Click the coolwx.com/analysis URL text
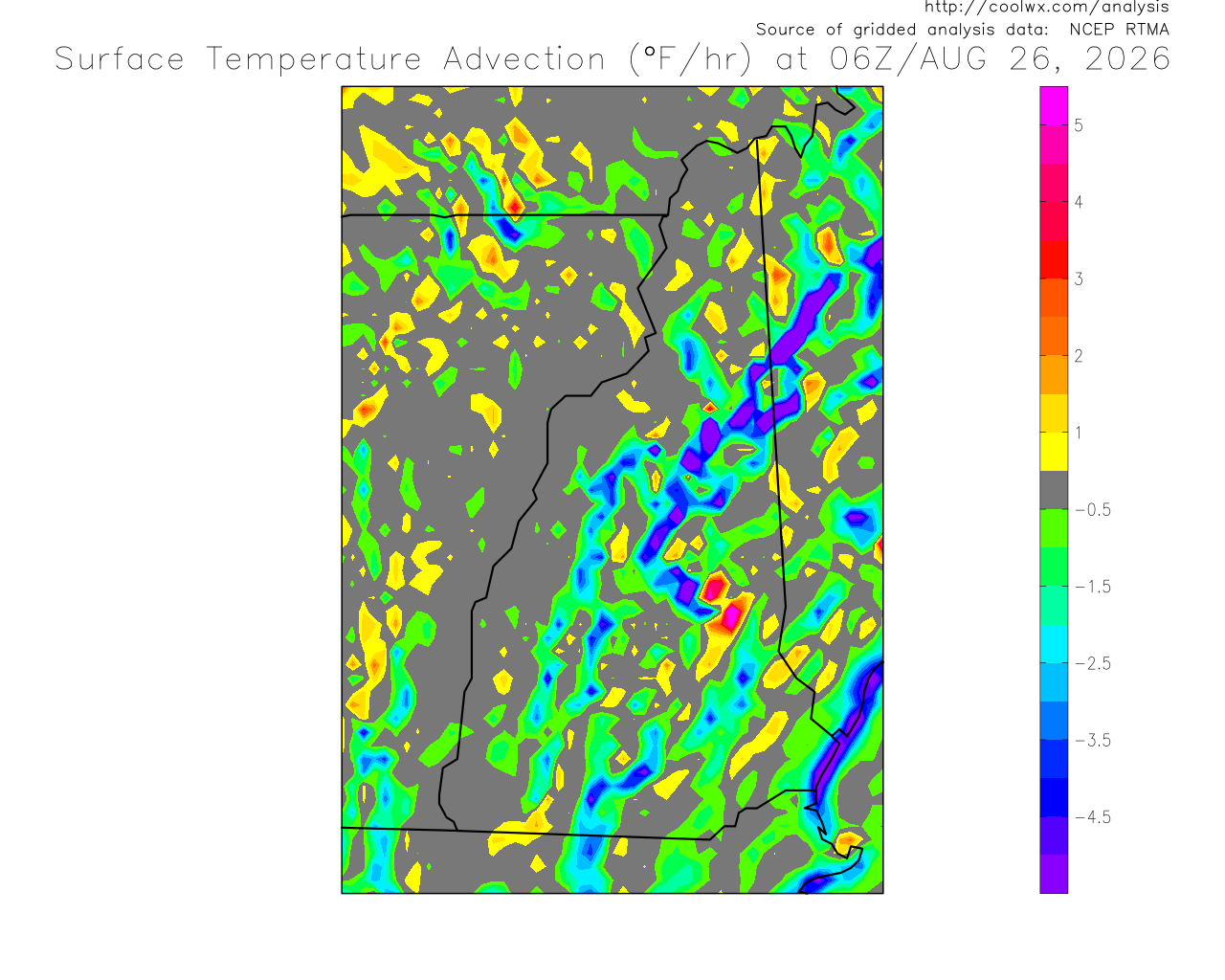 coord(1046,8)
